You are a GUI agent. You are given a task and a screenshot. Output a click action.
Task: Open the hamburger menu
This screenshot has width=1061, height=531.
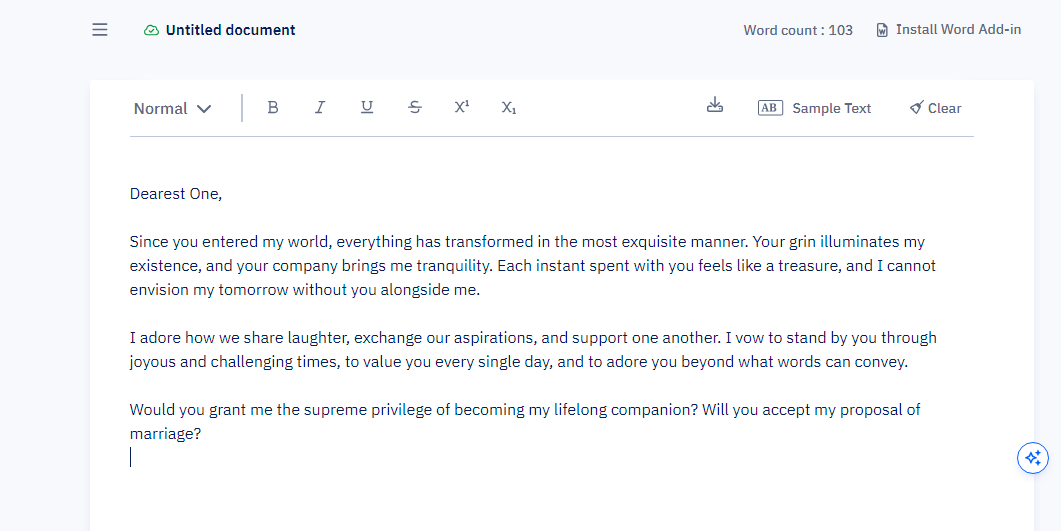tap(100, 30)
